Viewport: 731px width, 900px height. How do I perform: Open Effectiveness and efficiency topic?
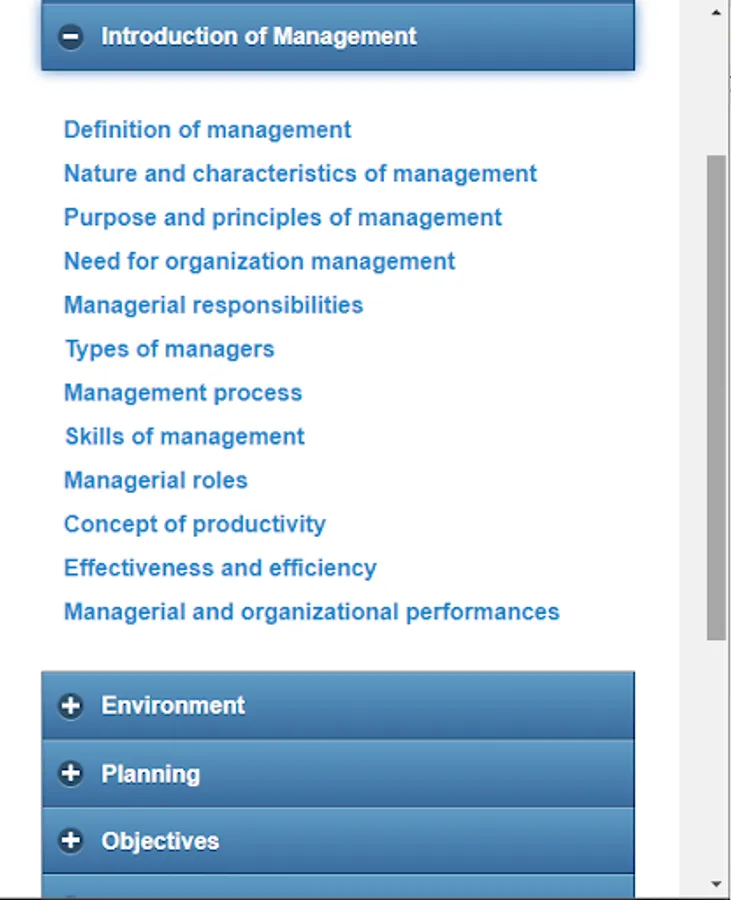[x=220, y=568]
